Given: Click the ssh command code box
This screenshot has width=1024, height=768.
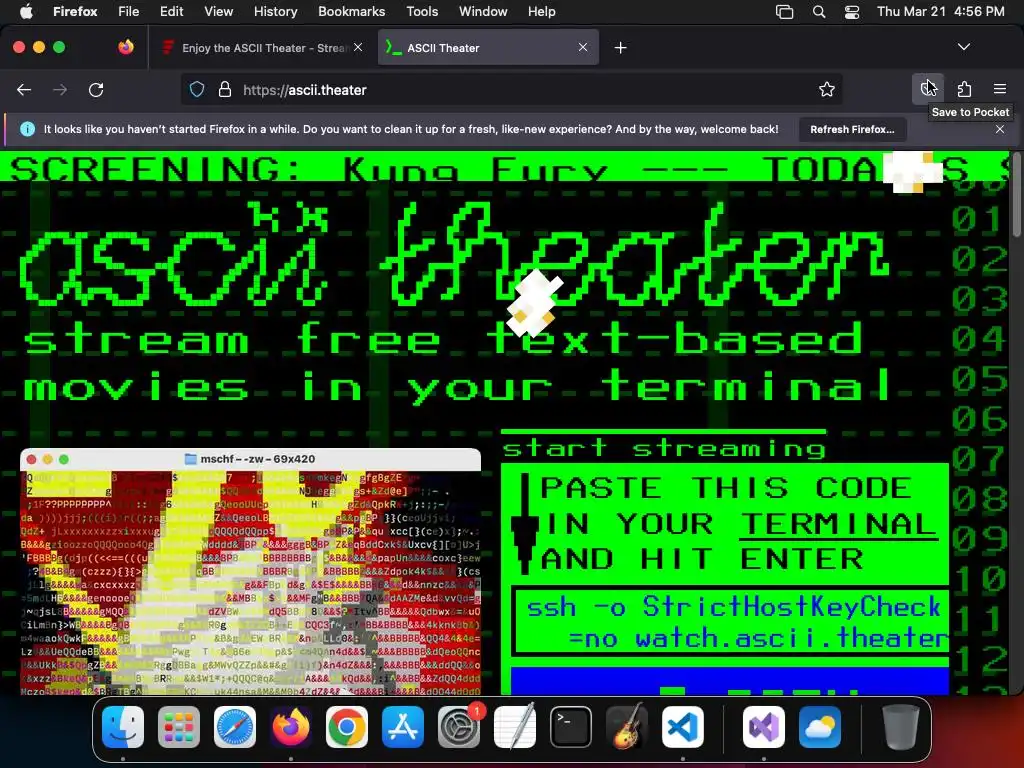Looking at the screenshot, I should point(730,622).
